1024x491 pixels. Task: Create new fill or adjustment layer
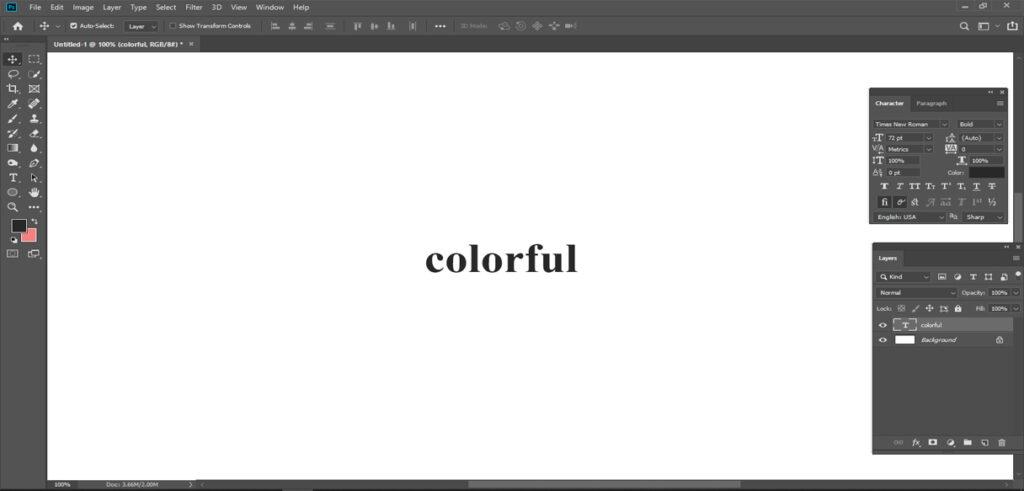[950, 443]
